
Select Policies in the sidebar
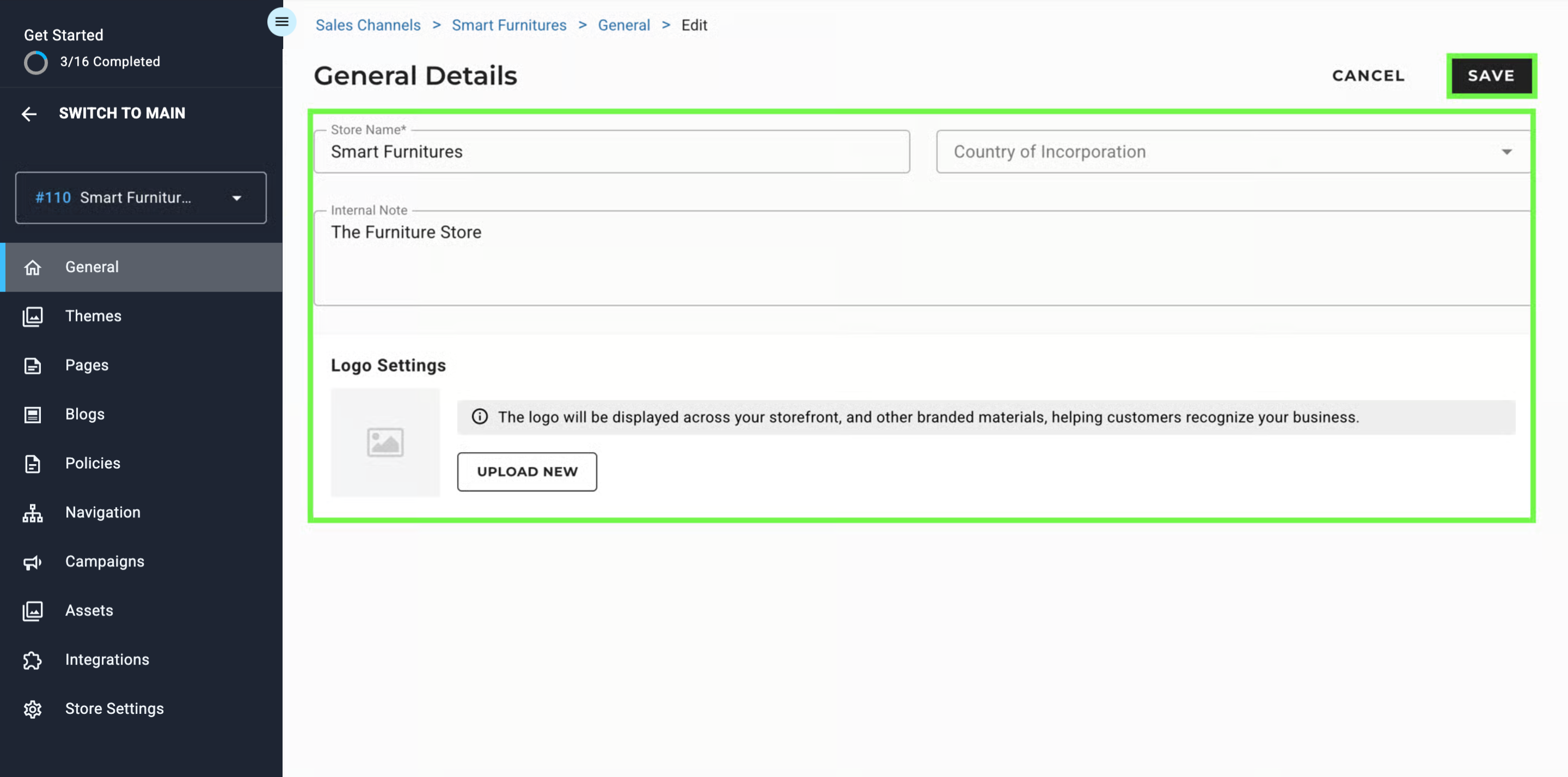click(141, 464)
